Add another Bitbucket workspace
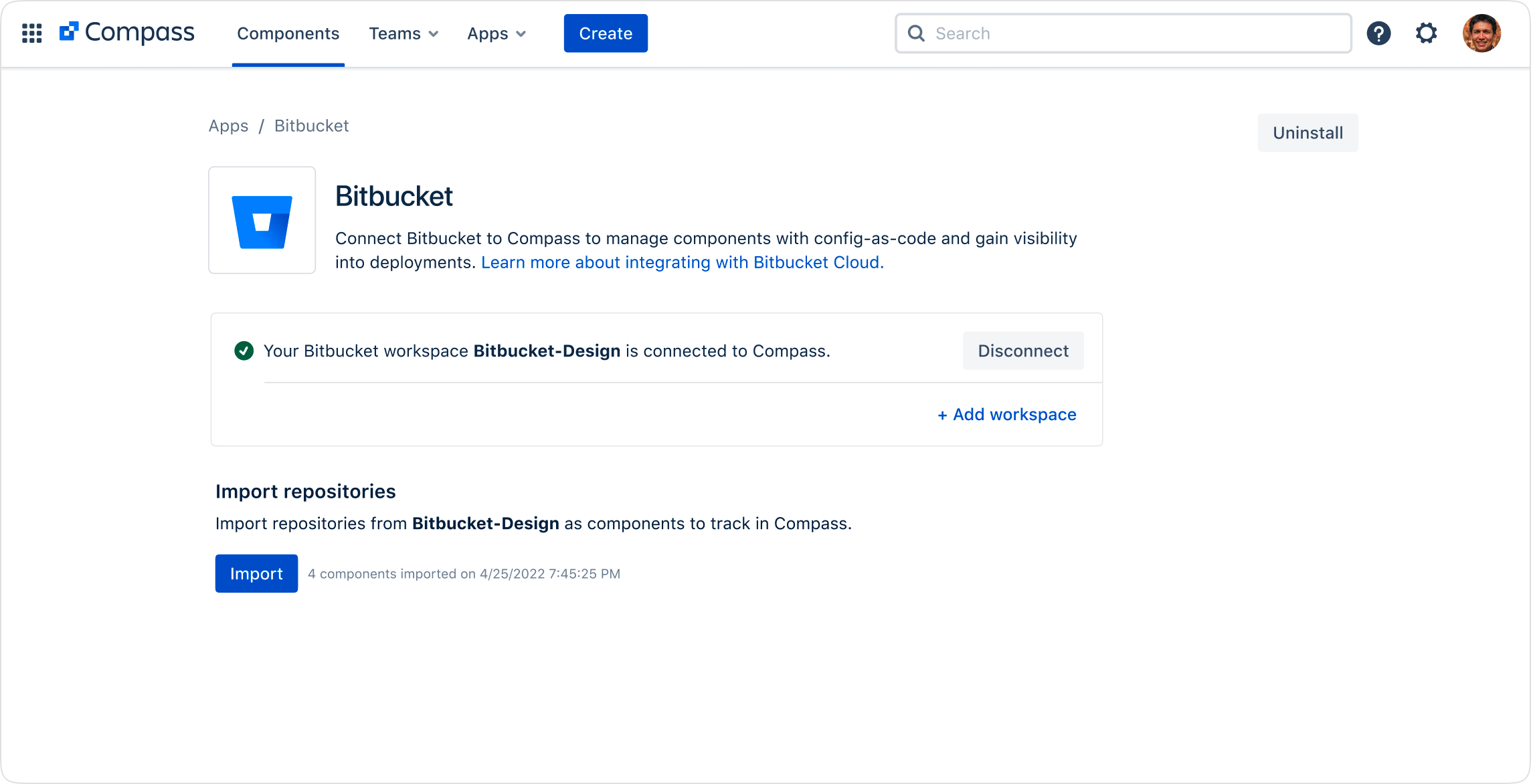The image size is (1531, 784). (x=1006, y=414)
